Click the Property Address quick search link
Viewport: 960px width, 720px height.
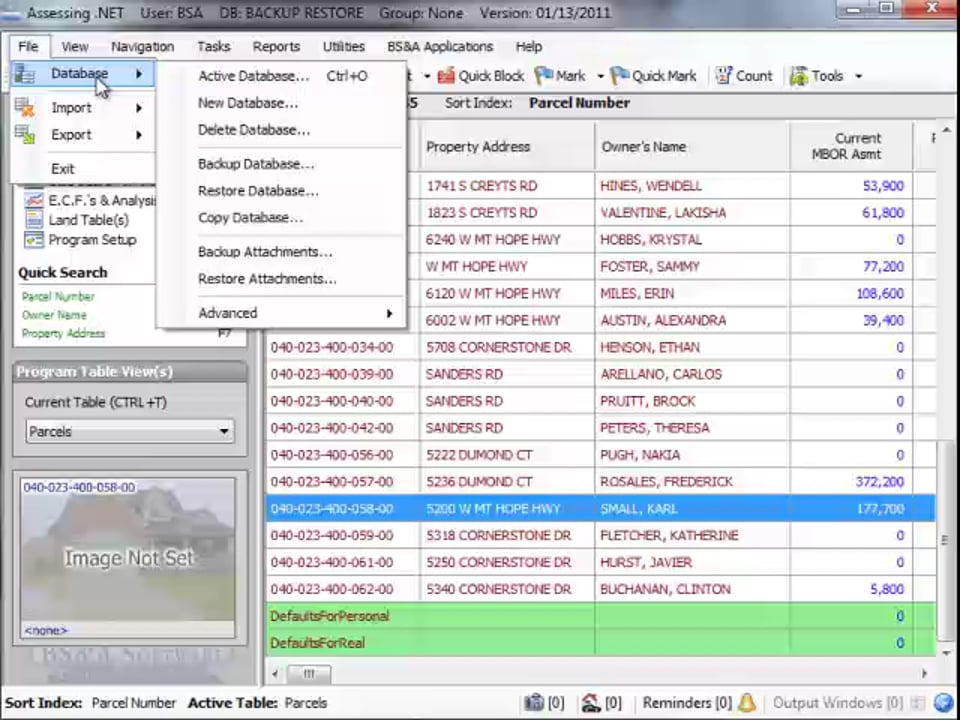63,333
